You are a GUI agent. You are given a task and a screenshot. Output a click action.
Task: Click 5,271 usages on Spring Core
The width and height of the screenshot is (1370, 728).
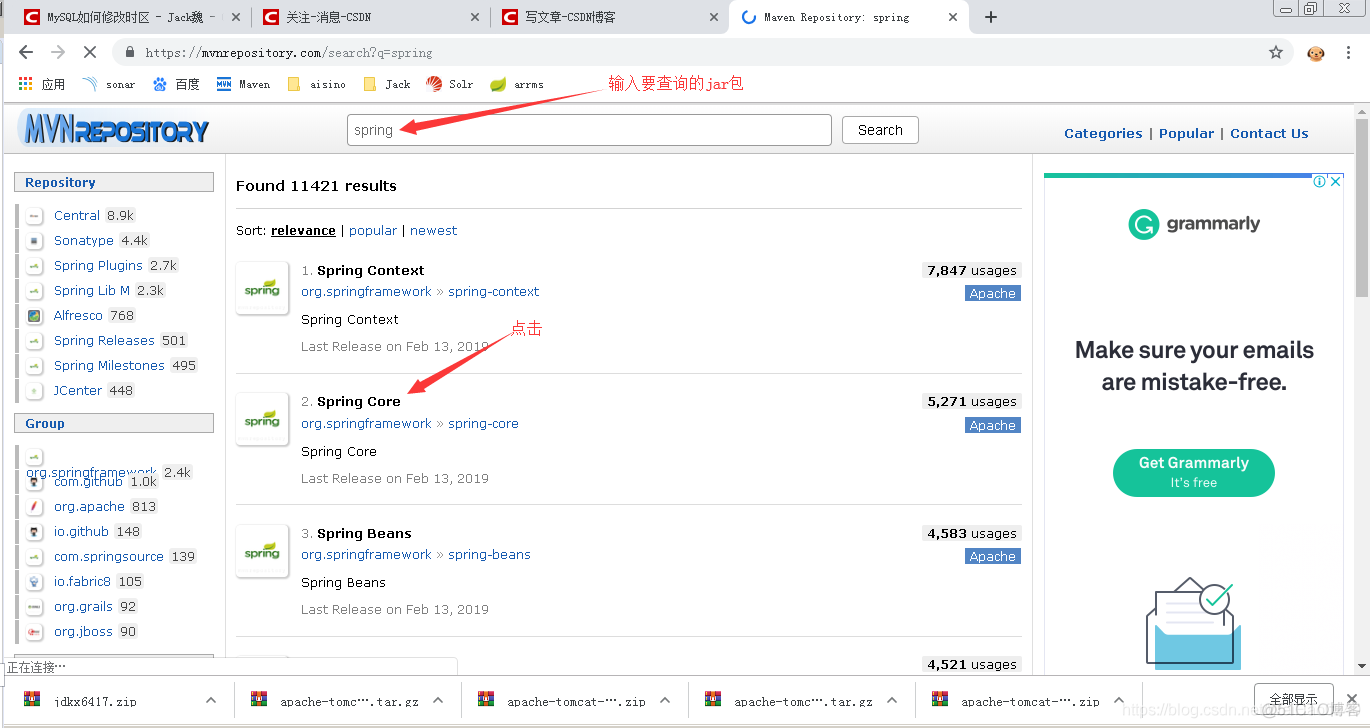(x=972, y=401)
